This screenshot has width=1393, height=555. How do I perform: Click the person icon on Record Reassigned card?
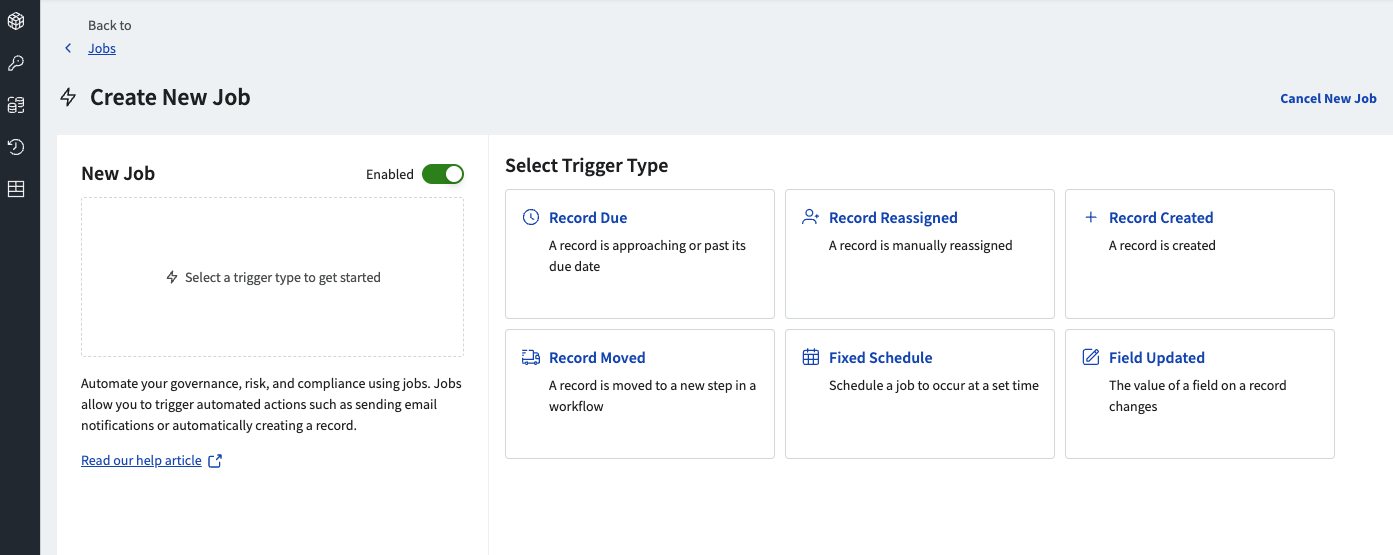coord(811,218)
